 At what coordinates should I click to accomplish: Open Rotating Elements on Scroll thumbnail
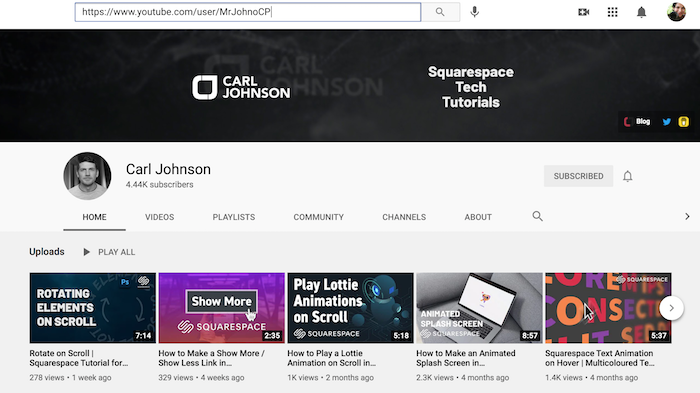93,308
